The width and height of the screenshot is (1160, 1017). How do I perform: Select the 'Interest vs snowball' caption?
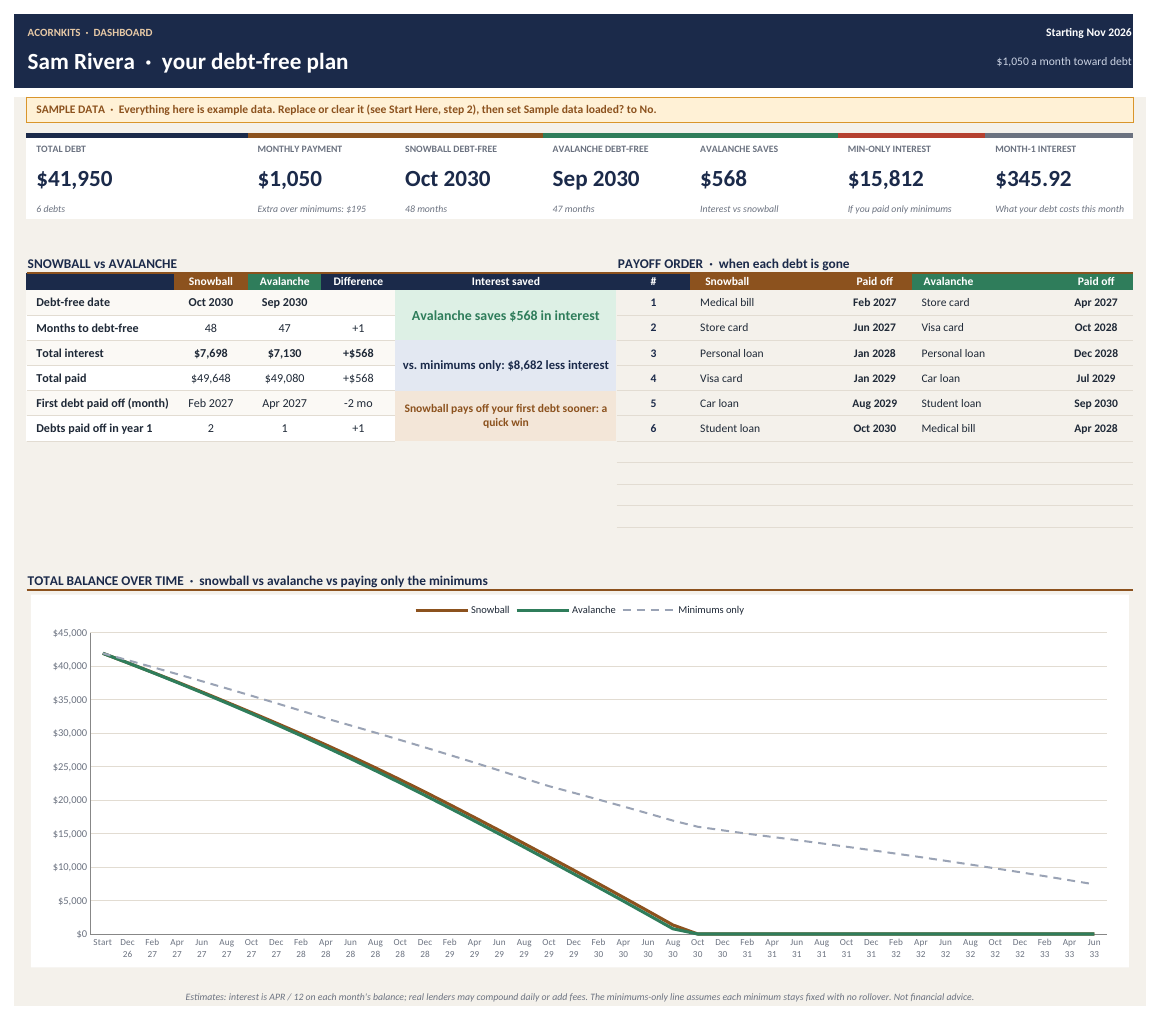[x=739, y=209]
